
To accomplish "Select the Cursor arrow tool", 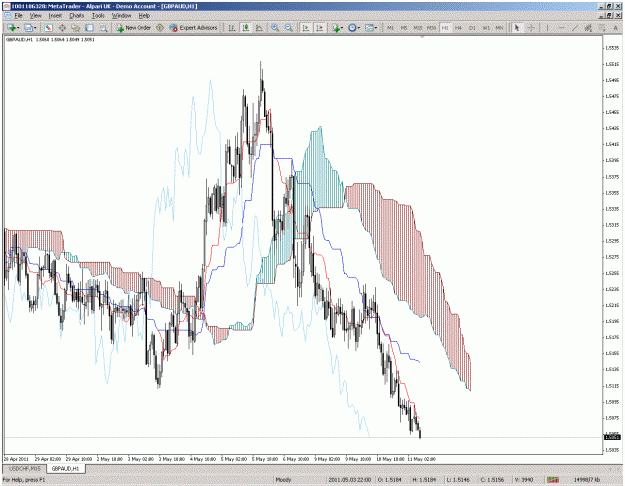I will click(x=517, y=28).
